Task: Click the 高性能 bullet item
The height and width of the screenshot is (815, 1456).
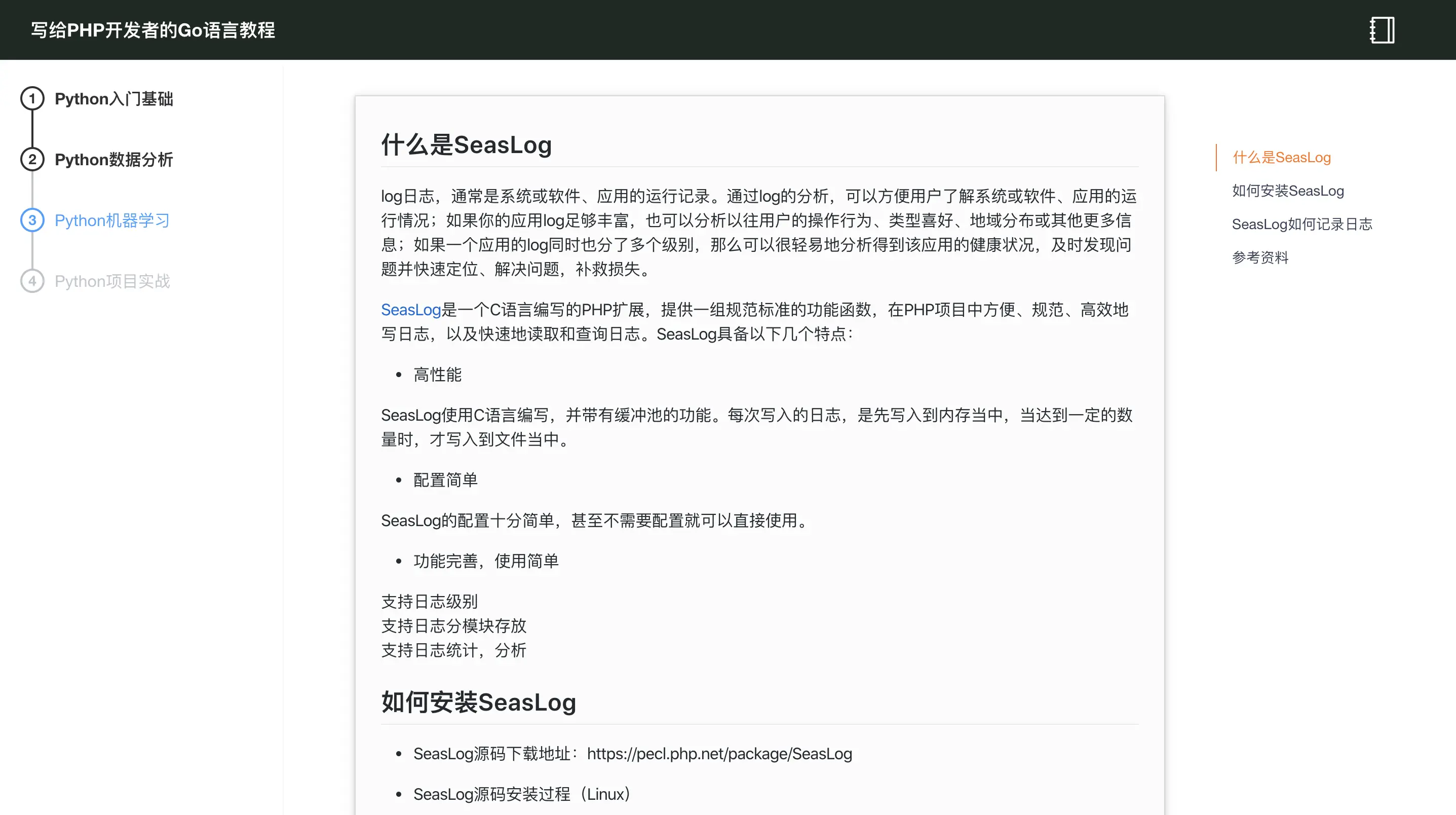Action: (x=437, y=375)
